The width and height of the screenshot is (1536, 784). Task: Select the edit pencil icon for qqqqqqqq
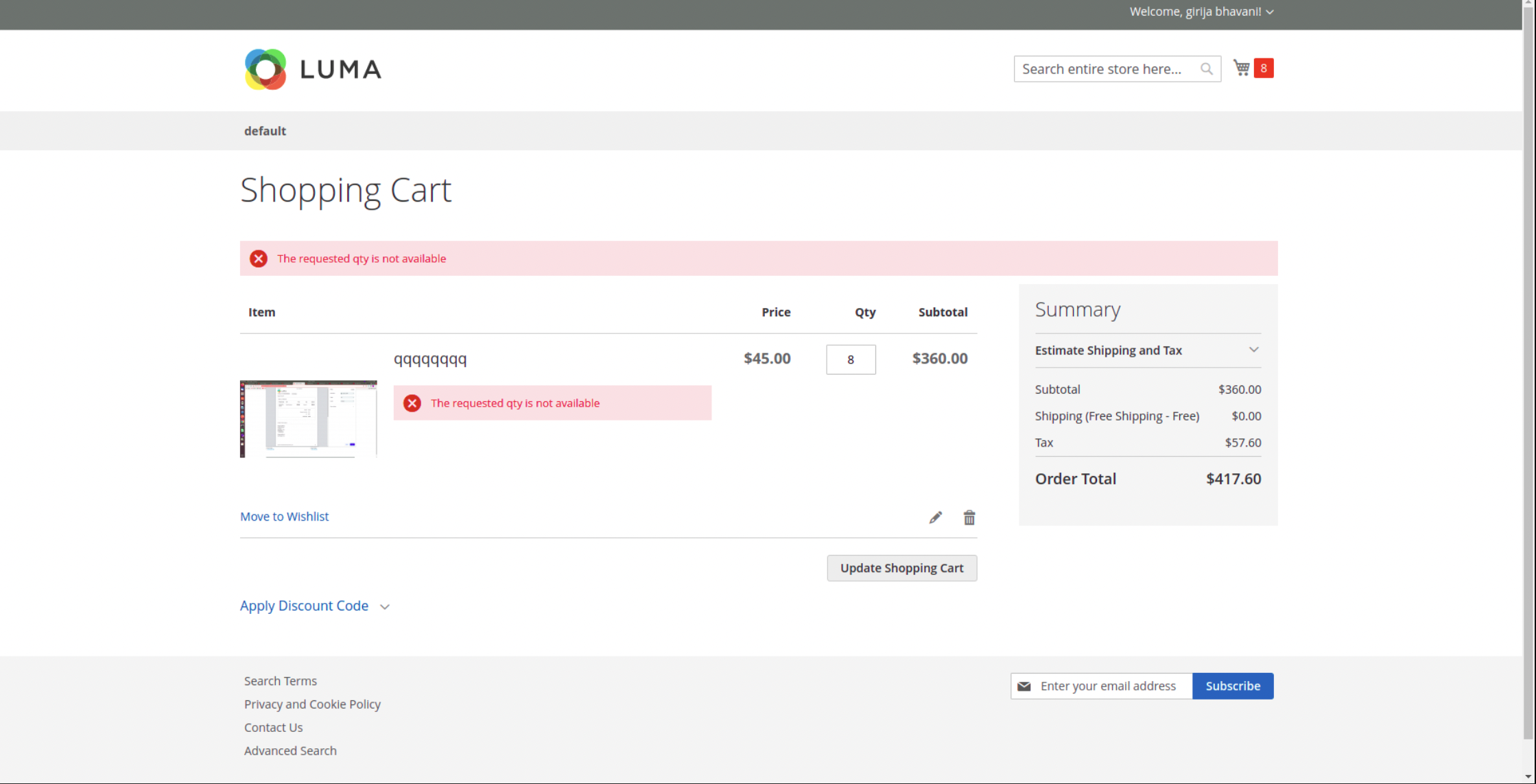pos(935,517)
